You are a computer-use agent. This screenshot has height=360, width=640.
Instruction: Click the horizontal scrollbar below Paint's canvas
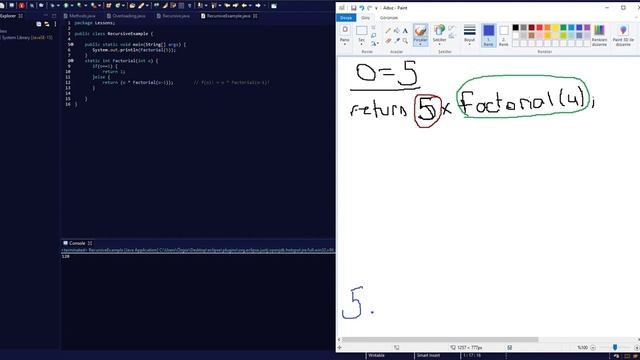pos(440,340)
